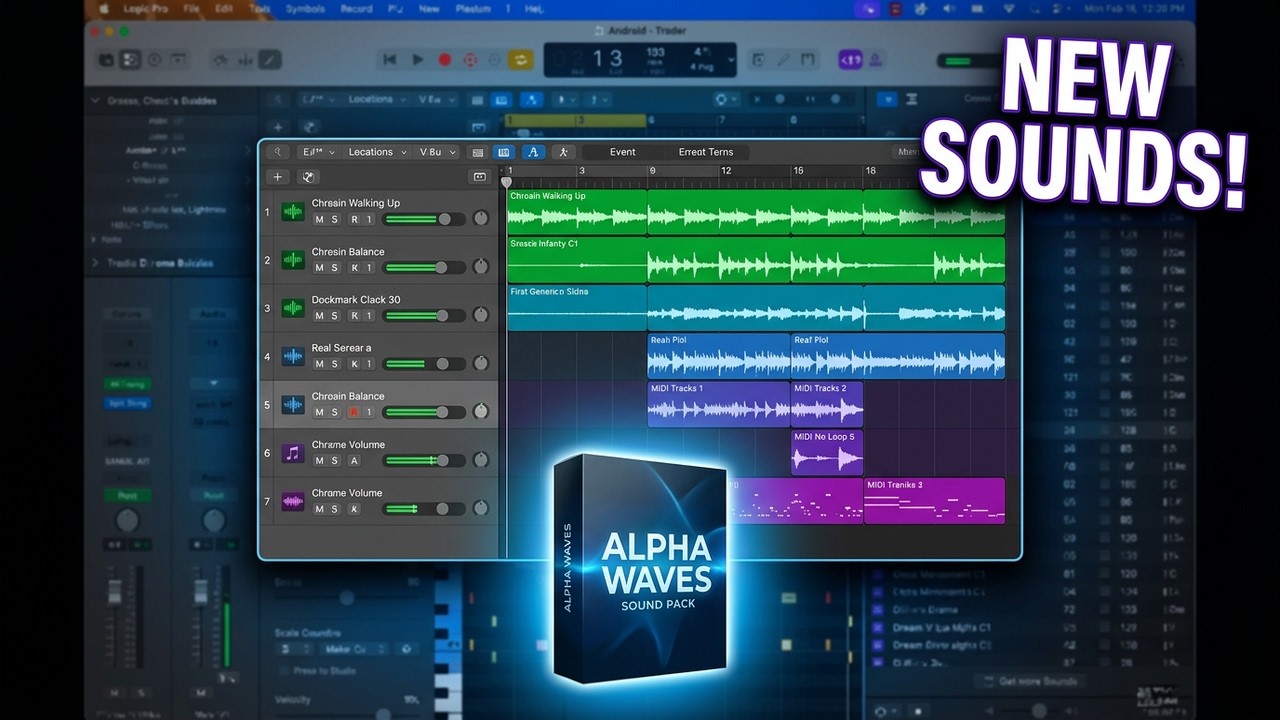Select the MIDI Tracks 1 region
Screen dimensions: 1280x720
click(719, 404)
